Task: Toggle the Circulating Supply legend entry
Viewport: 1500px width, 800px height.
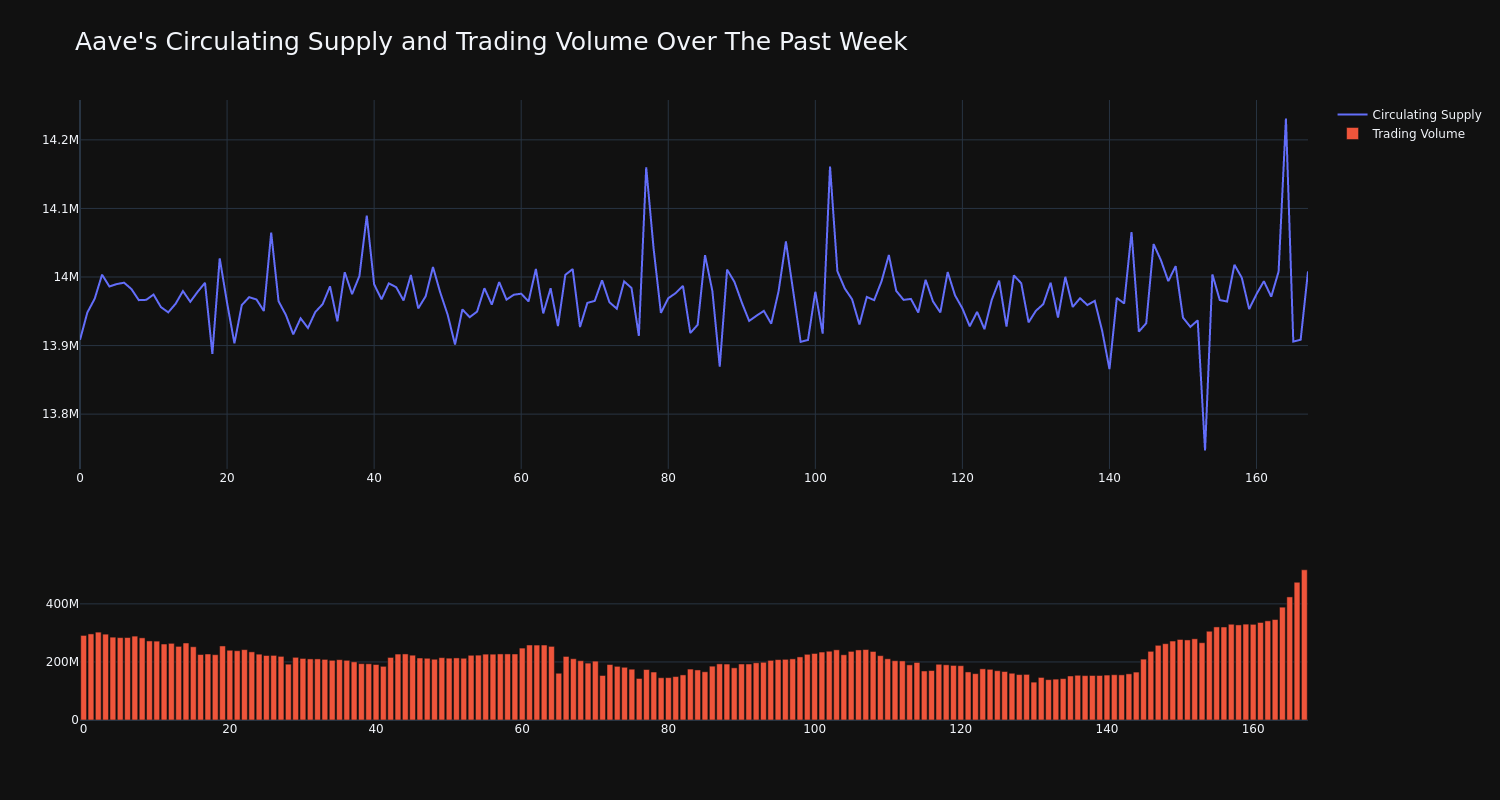Action: coord(1409,115)
